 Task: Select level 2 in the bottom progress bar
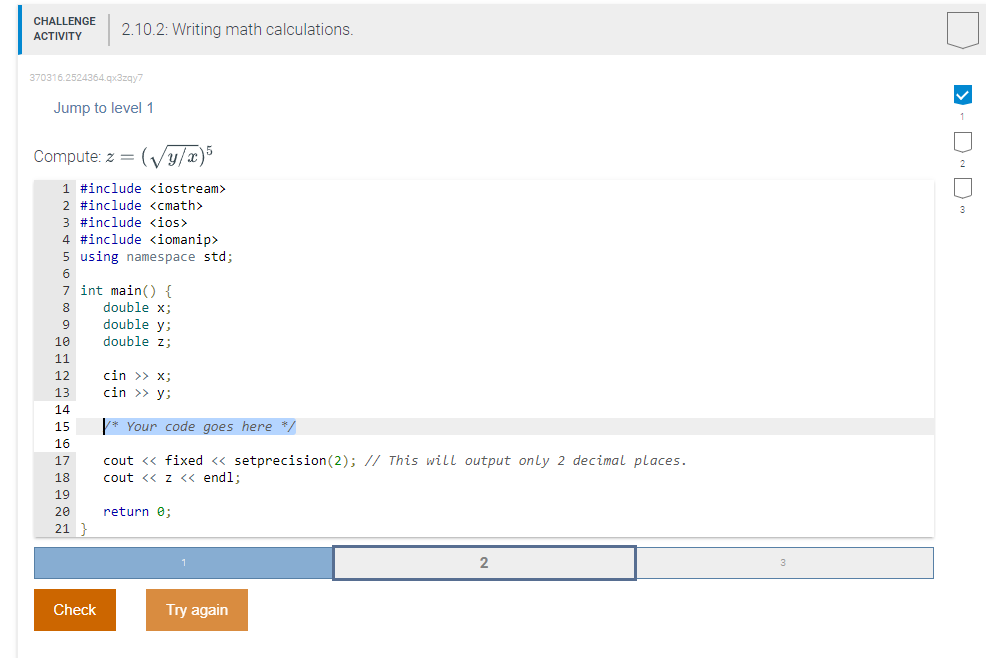(483, 562)
